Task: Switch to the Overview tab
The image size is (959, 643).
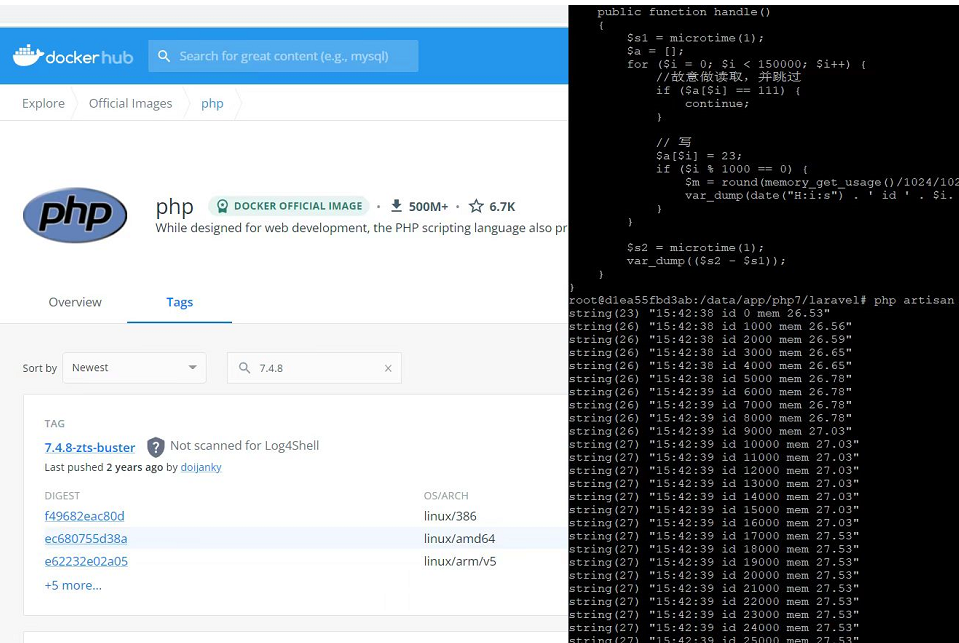Action: tap(75, 302)
